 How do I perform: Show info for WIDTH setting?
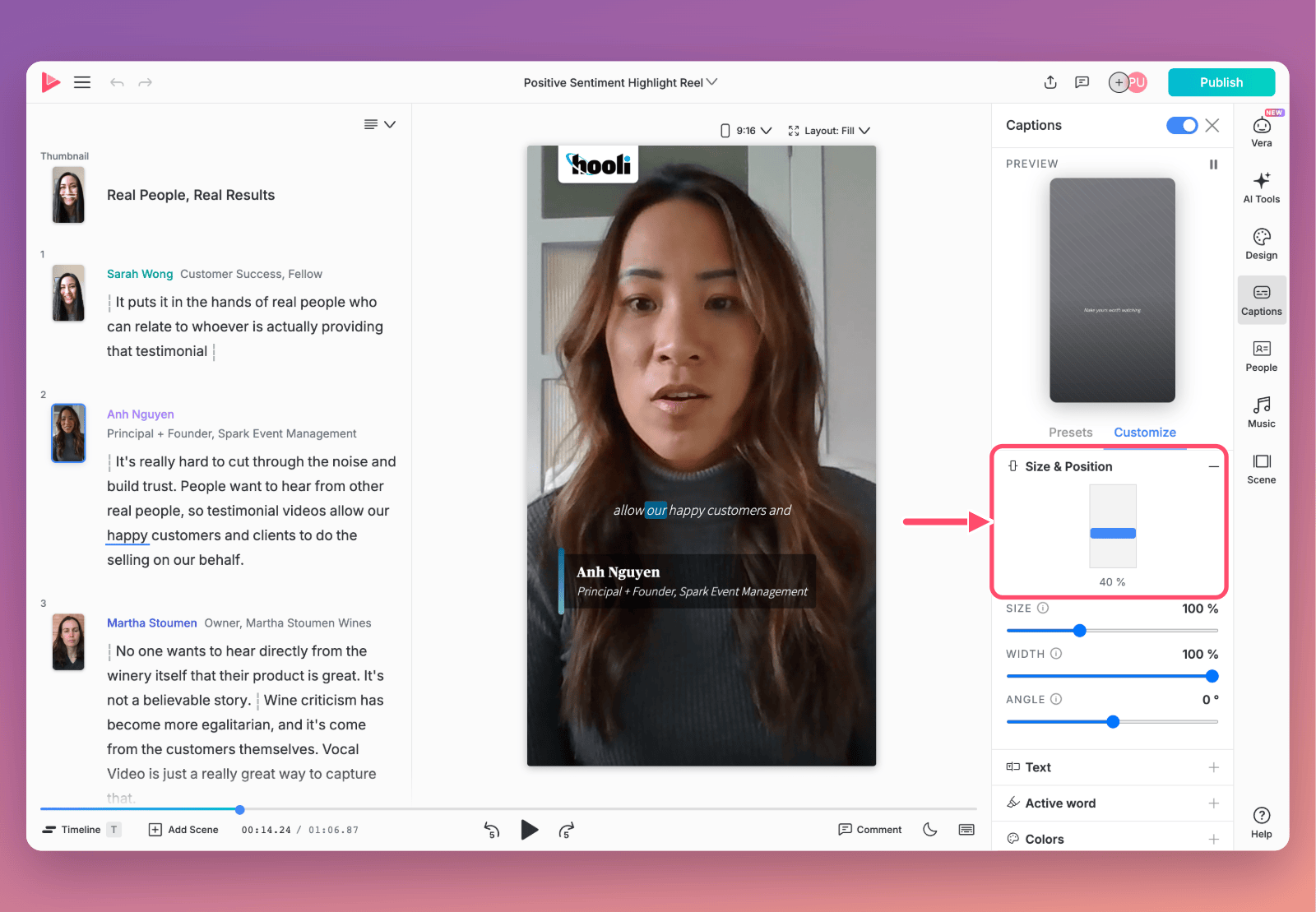coord(1056,654)
